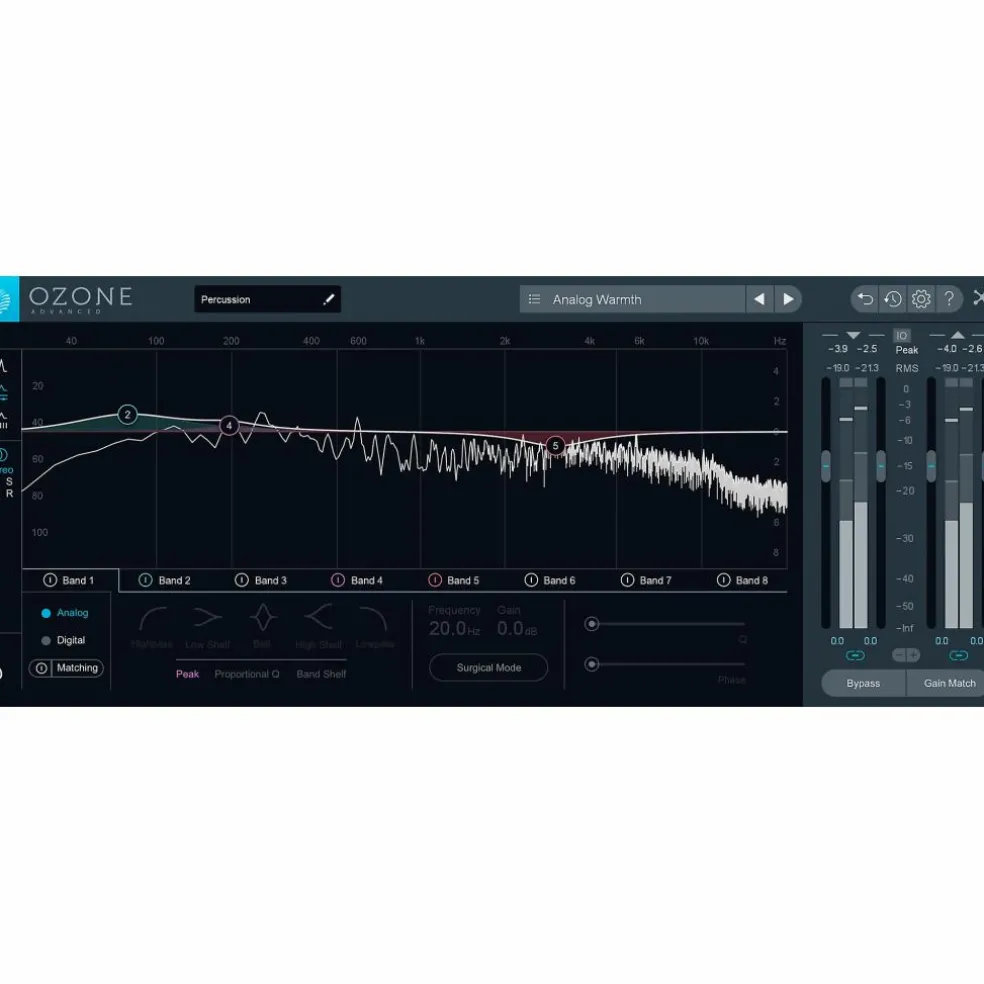Switch to the Band 5 tab label
This screenshot has height=984, width=984.
click(463, 580)
